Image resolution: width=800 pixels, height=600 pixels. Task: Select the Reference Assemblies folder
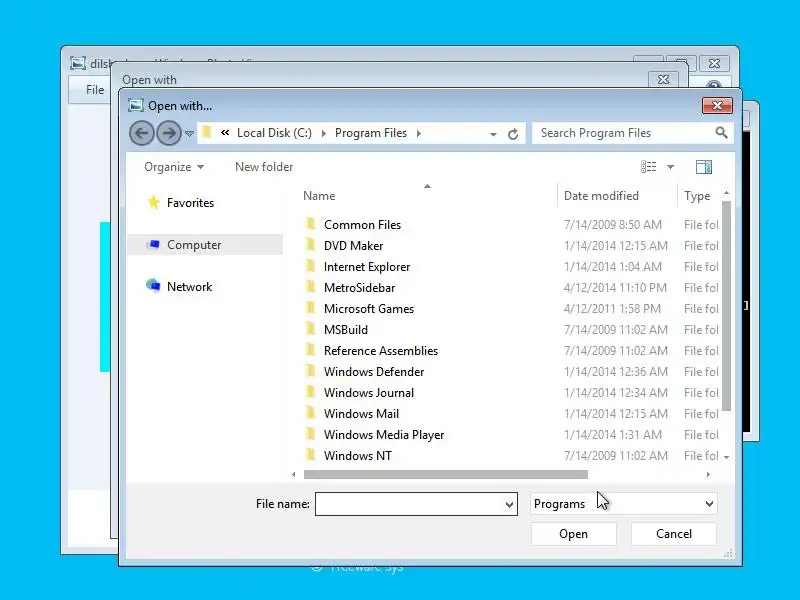click(381, 351)
